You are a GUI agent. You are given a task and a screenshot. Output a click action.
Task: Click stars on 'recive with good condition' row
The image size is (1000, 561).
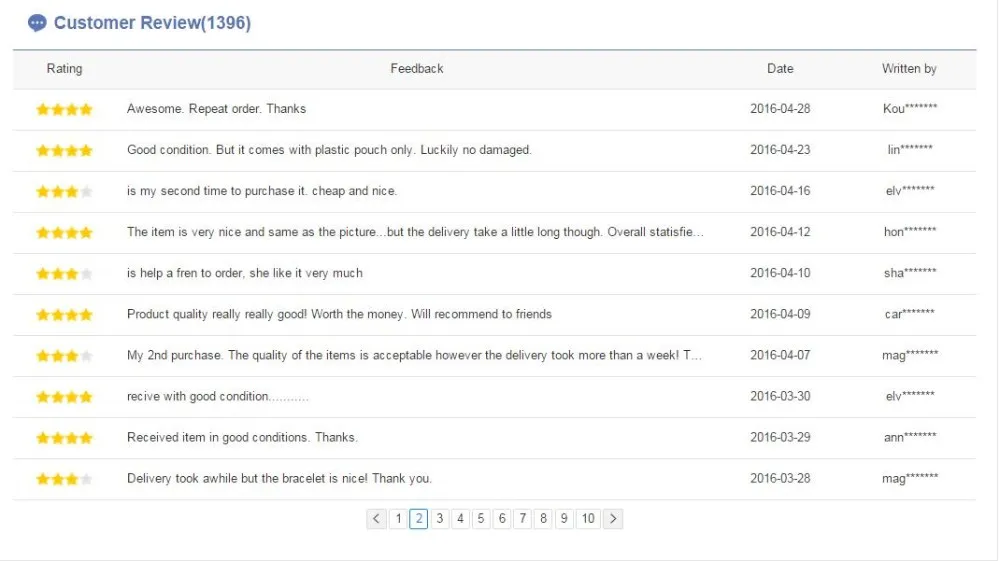tap(64, 397)
